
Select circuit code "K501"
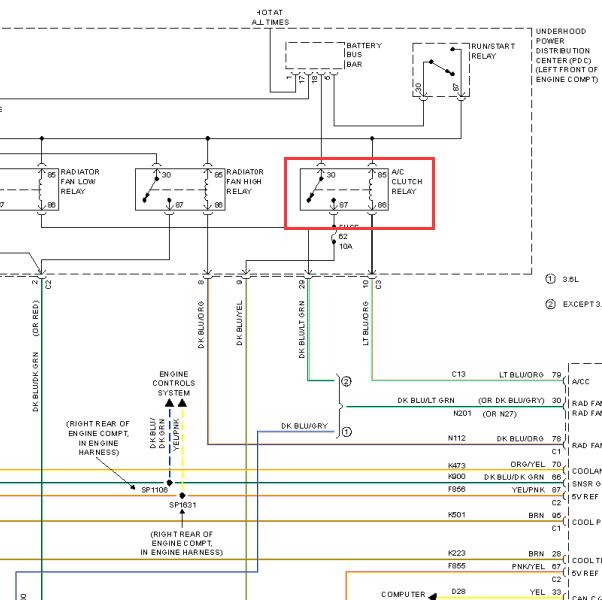click(x=456, y=515)
